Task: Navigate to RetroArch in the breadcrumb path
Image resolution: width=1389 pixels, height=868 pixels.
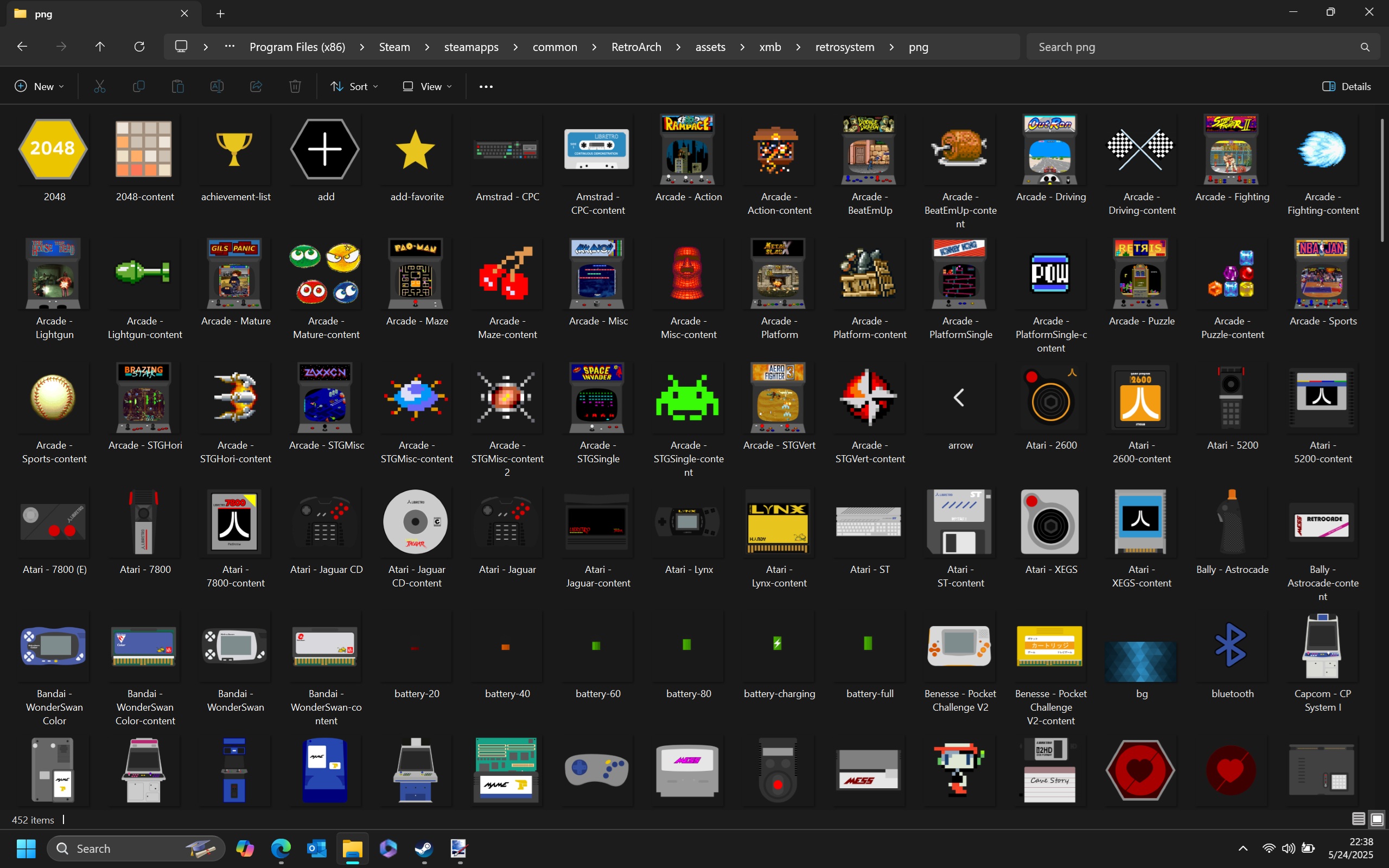Action: pyautogui.click(x=636, y=47)
